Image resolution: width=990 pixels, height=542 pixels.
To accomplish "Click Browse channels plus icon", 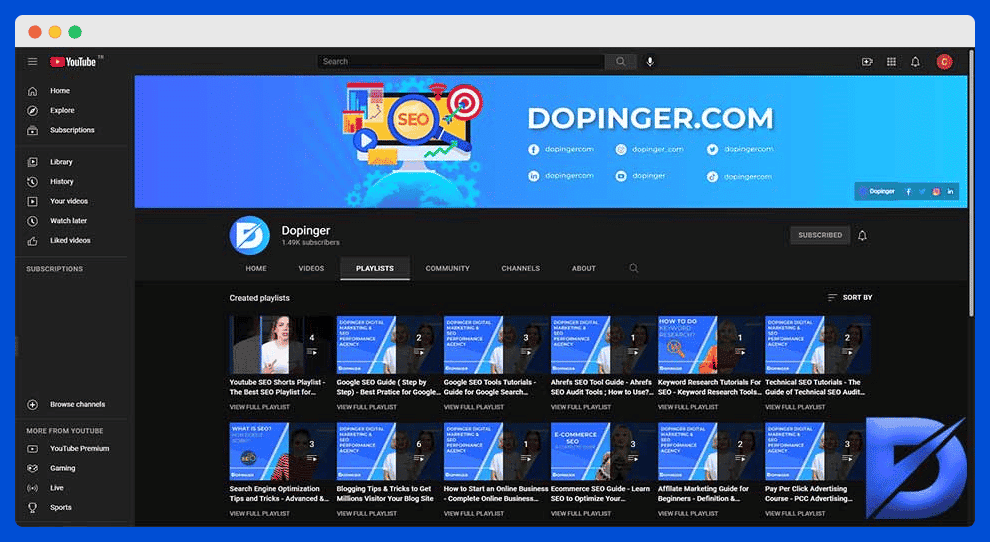I will point(32,405).
